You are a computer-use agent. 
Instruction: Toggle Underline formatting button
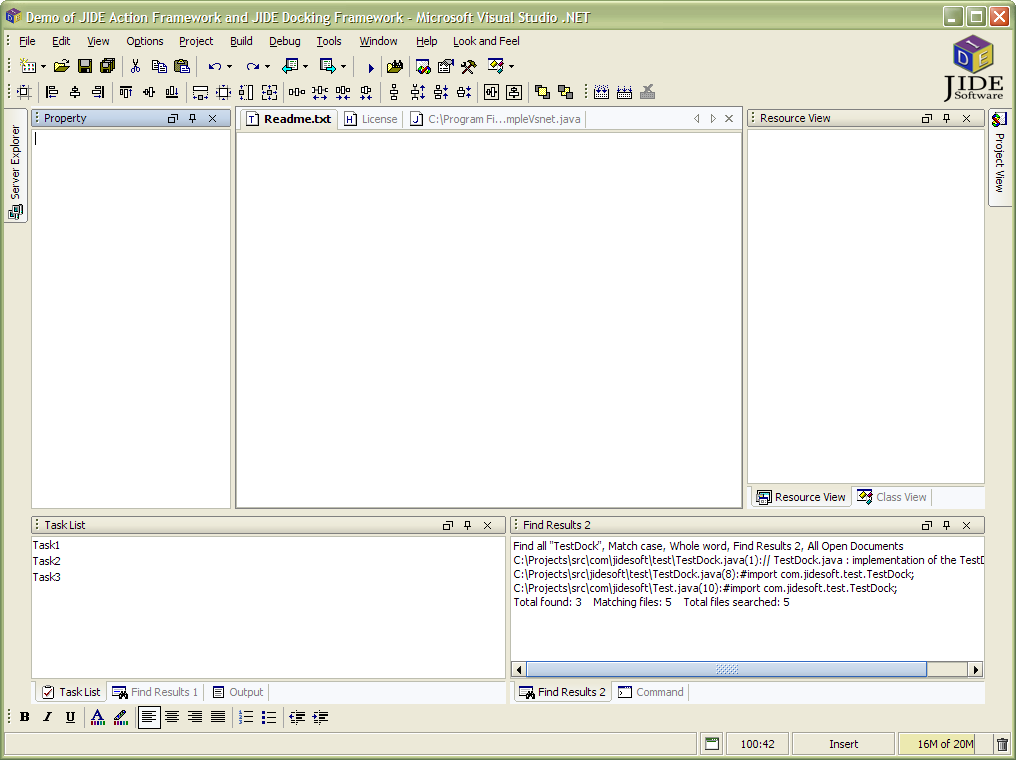[x=70, y=717]
